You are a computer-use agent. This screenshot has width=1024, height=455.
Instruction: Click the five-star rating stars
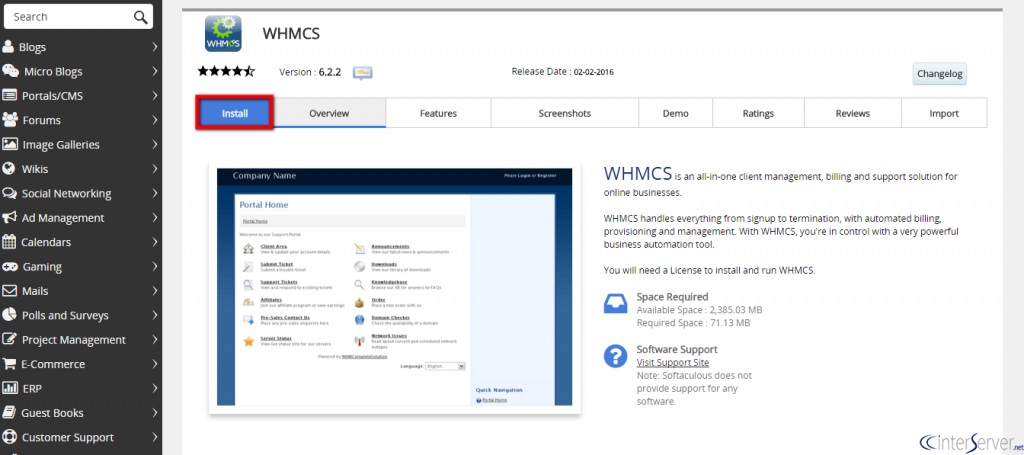click(x=226, y=71)
